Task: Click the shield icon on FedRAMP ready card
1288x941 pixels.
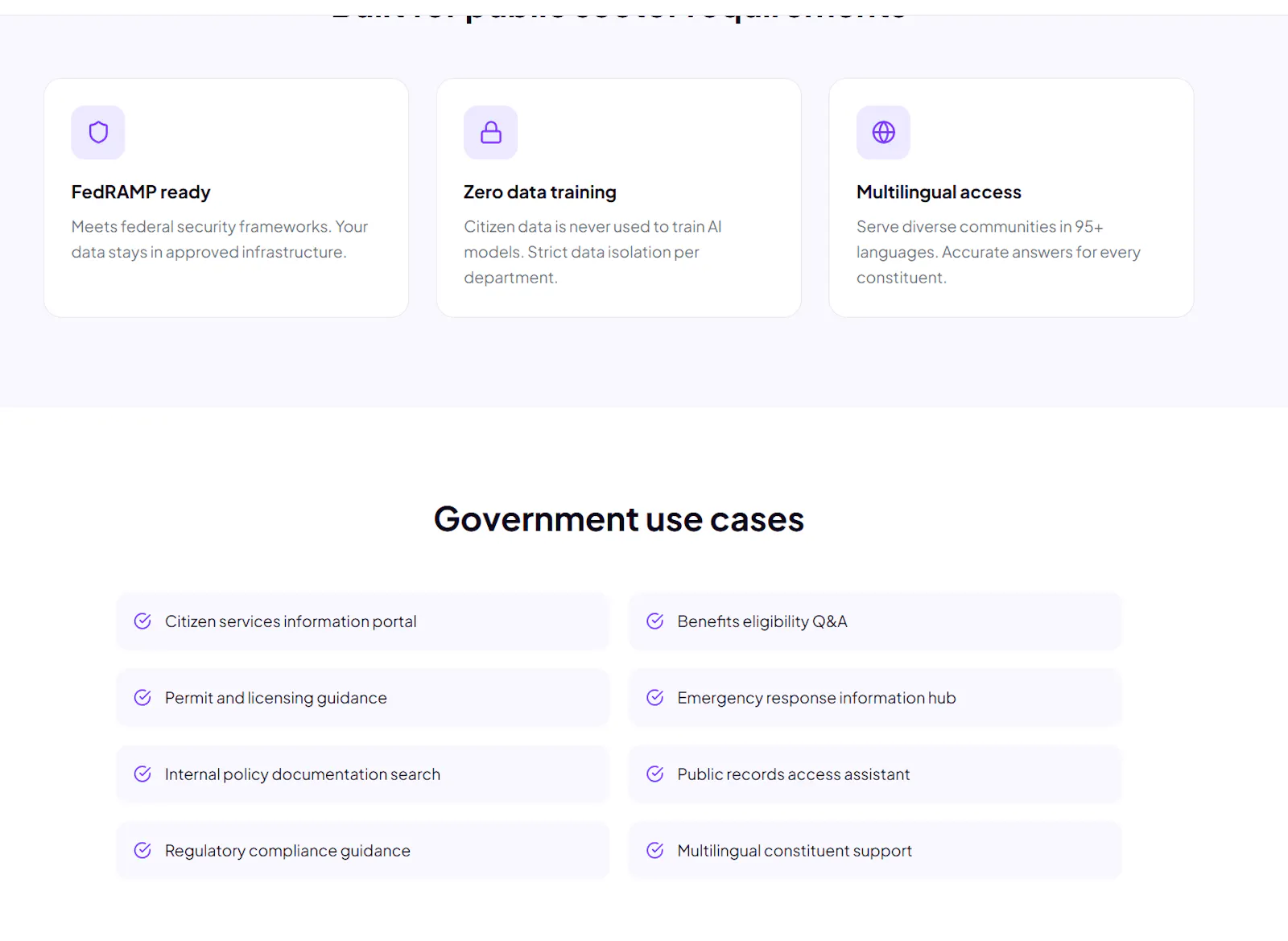Action: (x=98, y=132)
